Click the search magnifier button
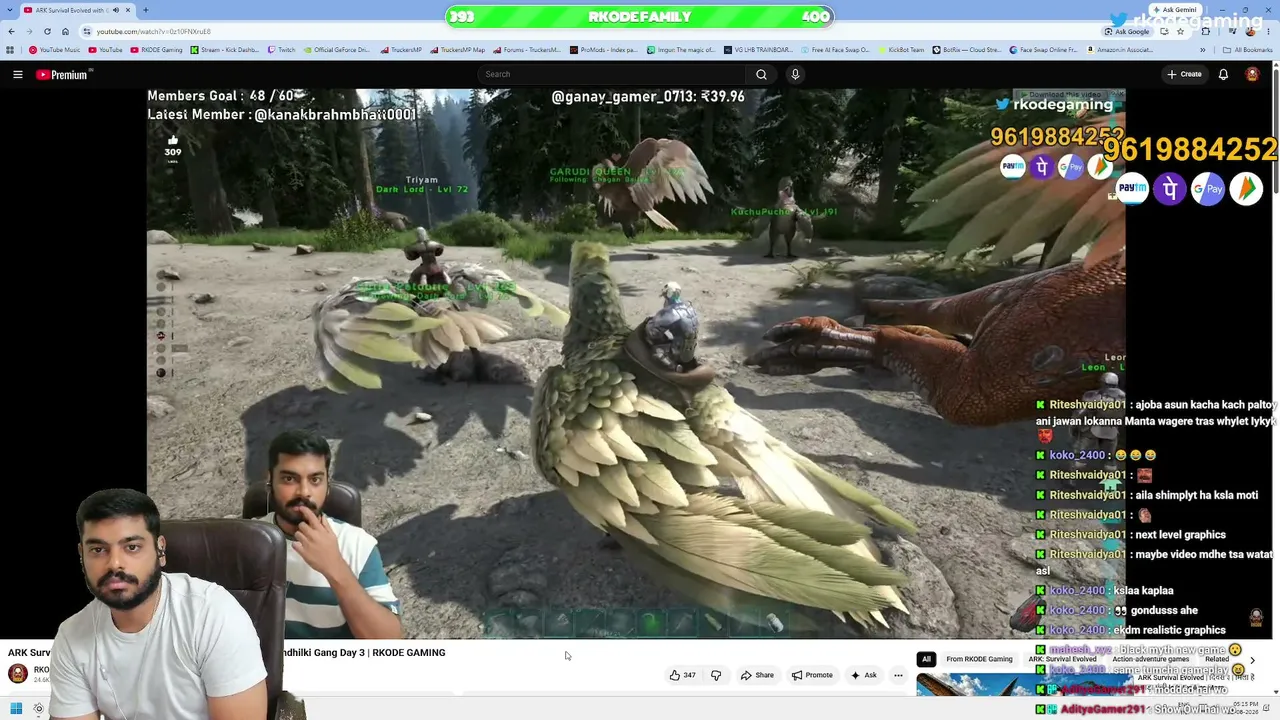Screen dimensions: 1280x720 (761, 74)
